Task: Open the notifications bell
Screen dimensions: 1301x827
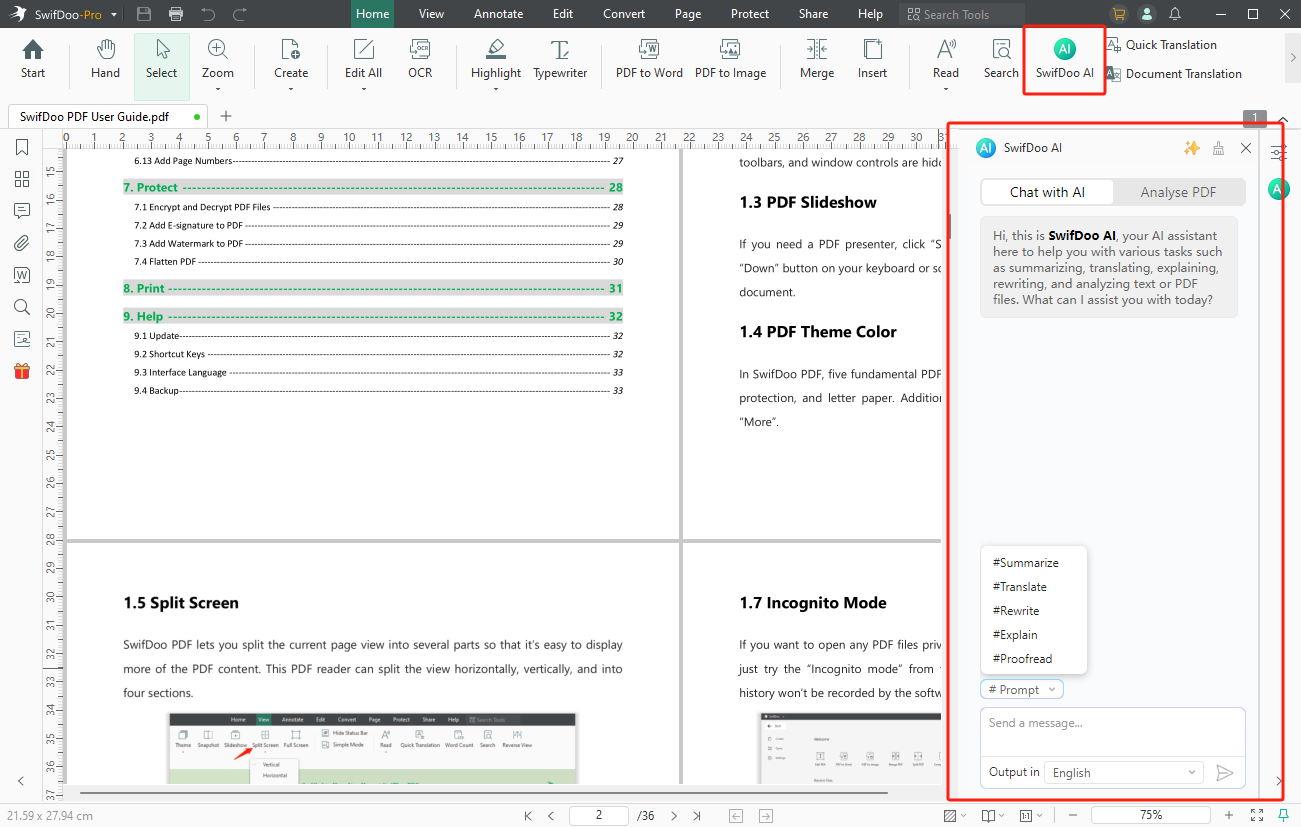Action: point(1175,14)
